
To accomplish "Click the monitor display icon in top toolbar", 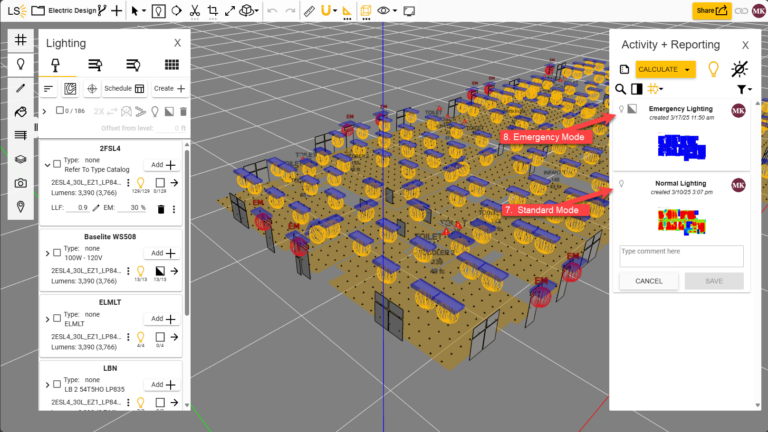I will pyautogui.click(x=409, y=10).
